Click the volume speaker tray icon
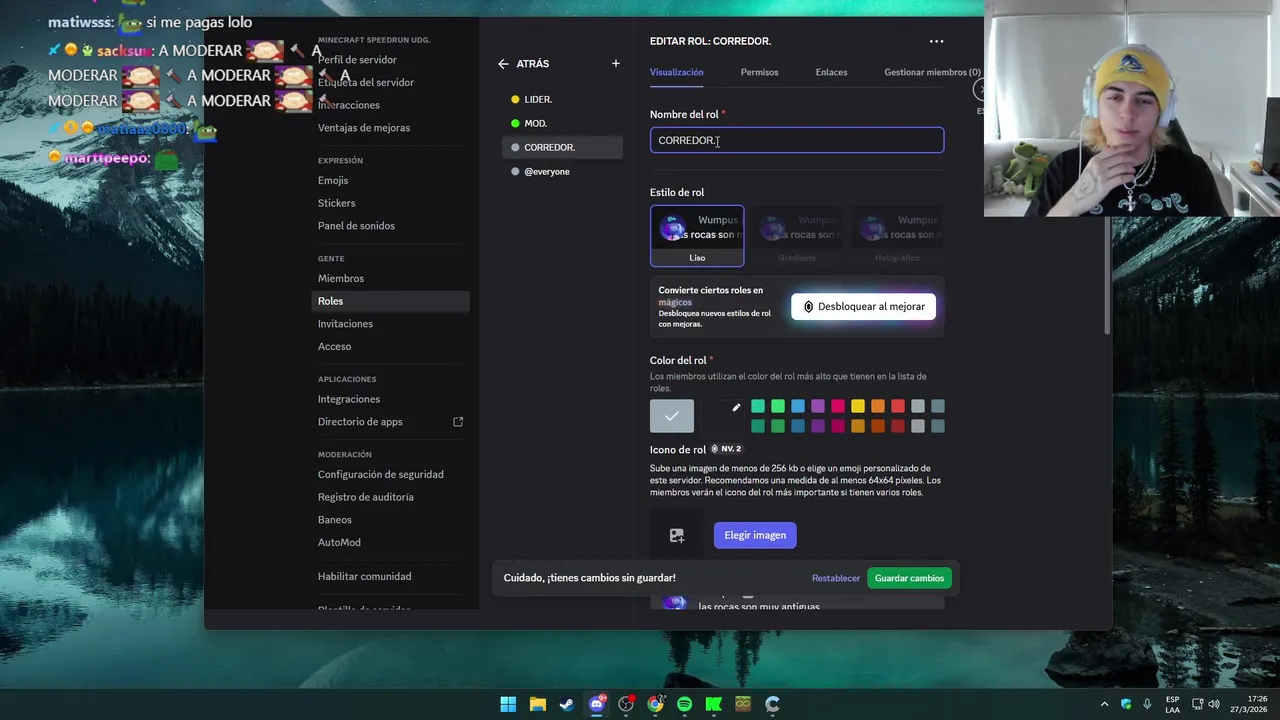 pos(1214,704)
